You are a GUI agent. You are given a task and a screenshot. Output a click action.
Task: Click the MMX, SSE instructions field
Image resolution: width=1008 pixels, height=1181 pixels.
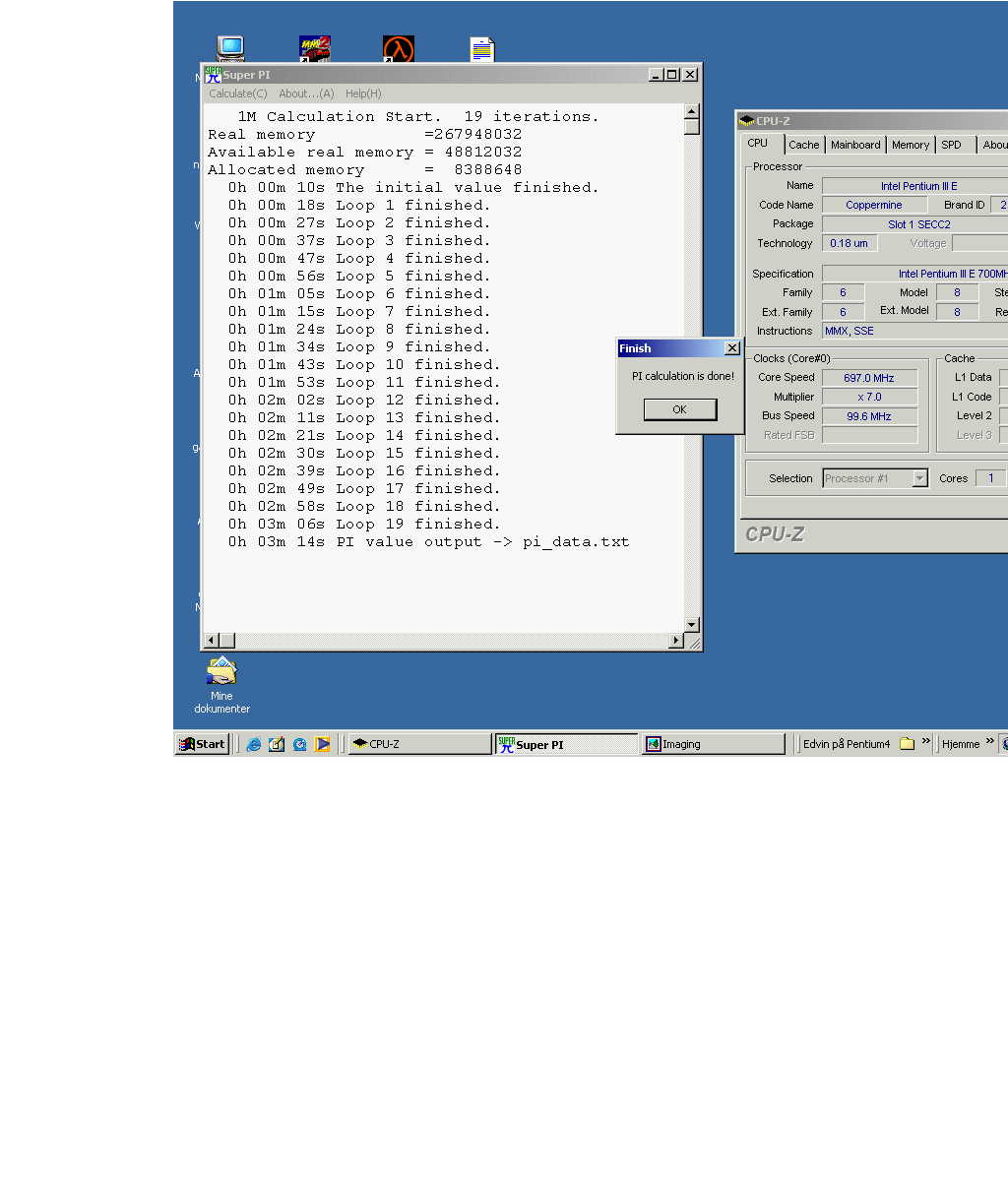click(914, 331)
